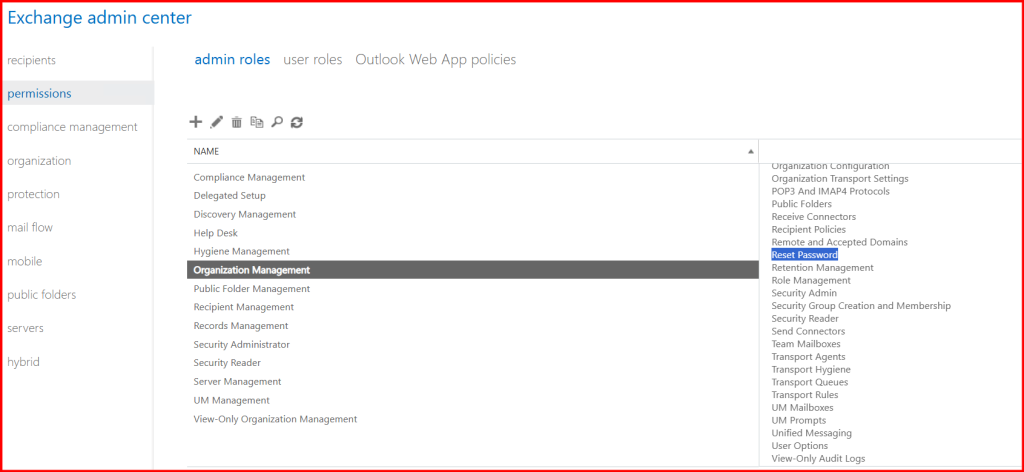This screenshot has width=1024, height=472.
Task: Toggle the NAME column sort arrow
Action: [x=751, y=151]
